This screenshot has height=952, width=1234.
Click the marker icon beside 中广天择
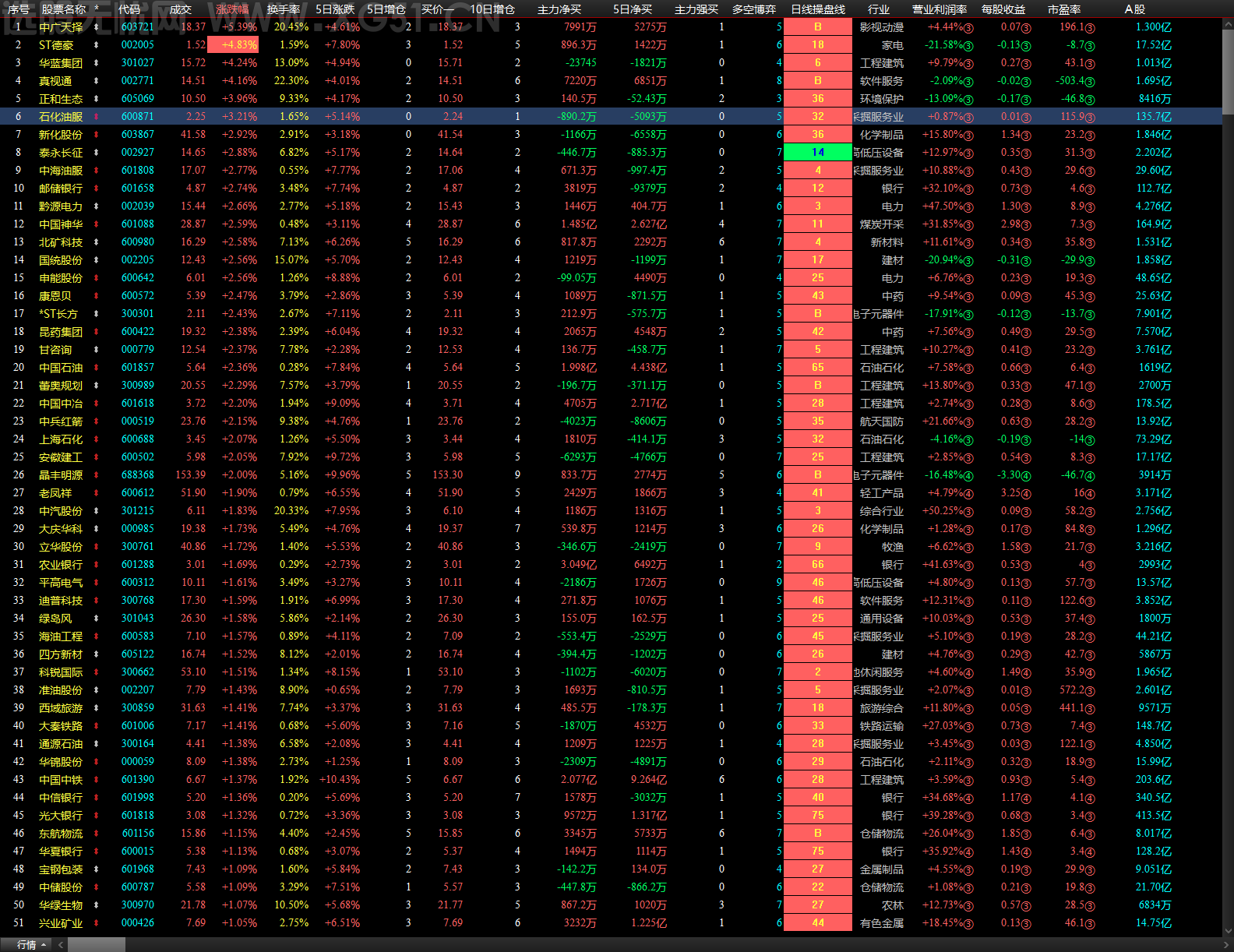[97, 27]
